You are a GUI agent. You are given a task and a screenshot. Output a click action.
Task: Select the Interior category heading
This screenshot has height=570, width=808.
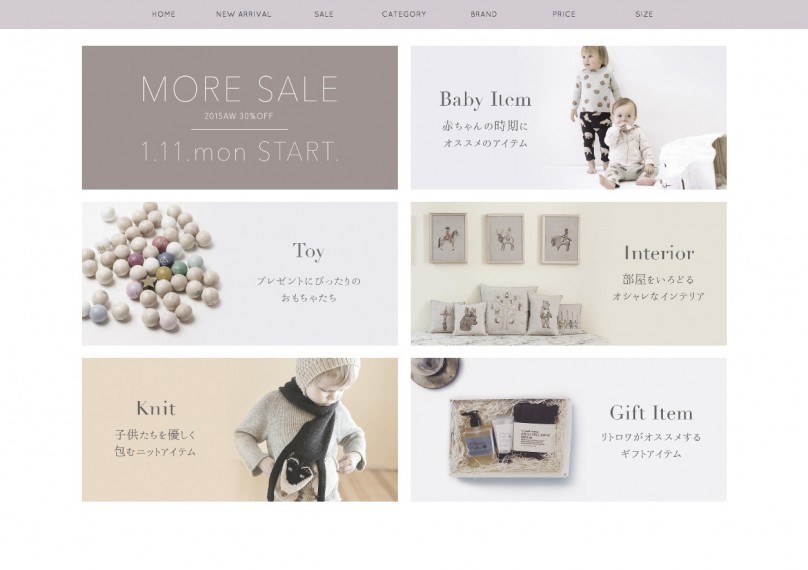tap(659, 253)
